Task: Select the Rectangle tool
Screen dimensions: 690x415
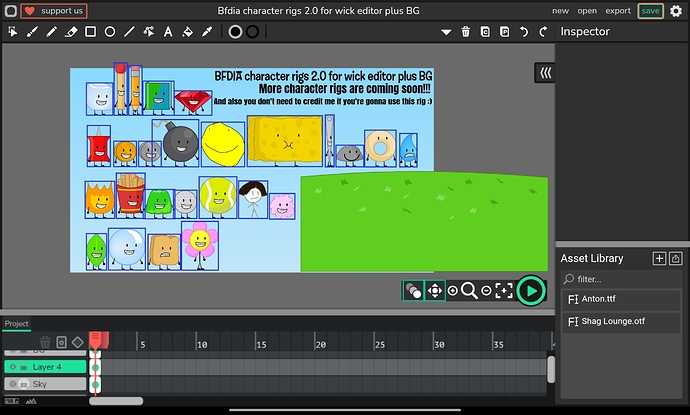Action: pos(90,32)
